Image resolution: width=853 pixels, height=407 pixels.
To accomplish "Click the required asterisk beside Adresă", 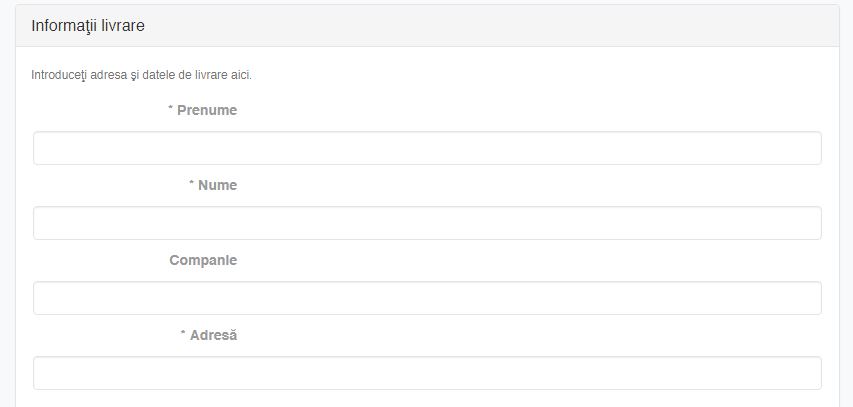I will point(183,335).
